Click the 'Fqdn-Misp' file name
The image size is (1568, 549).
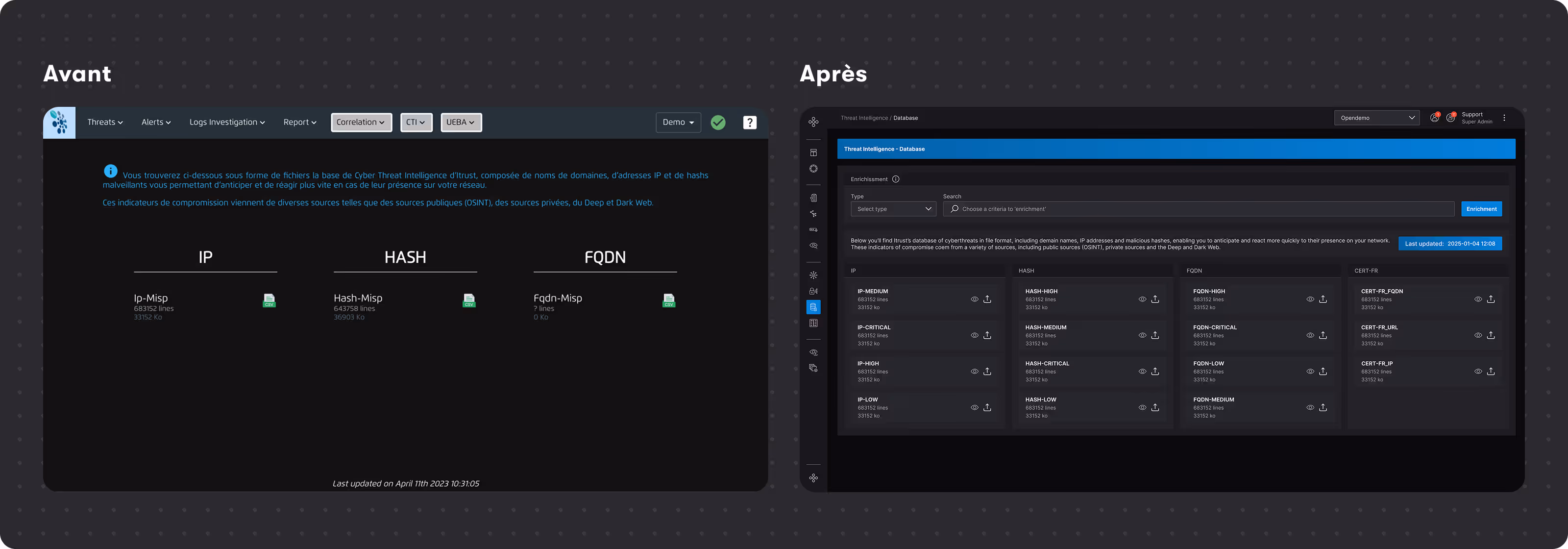click(x=558, y=298)
